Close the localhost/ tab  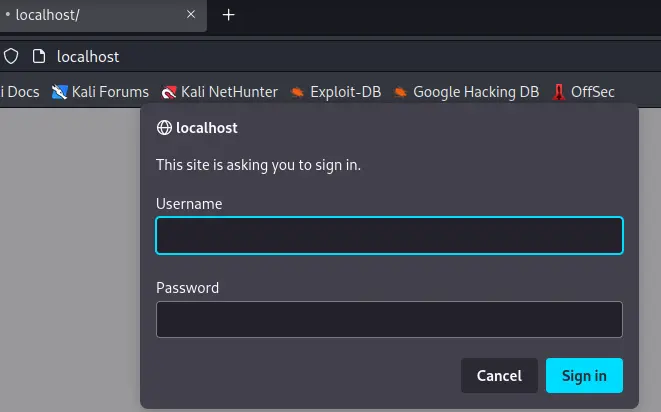[190, 15]
